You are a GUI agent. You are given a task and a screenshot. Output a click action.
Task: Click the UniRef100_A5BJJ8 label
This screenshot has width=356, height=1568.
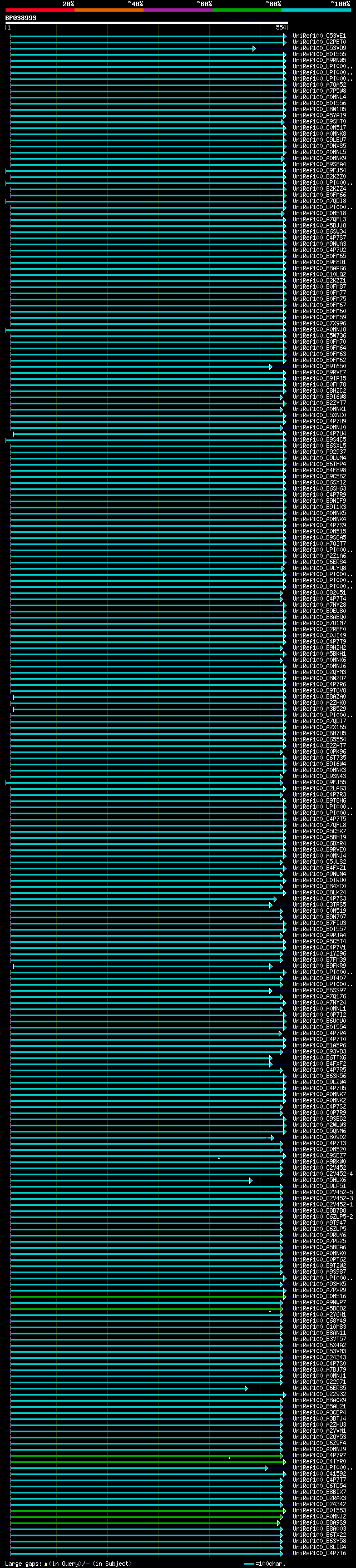319,225
